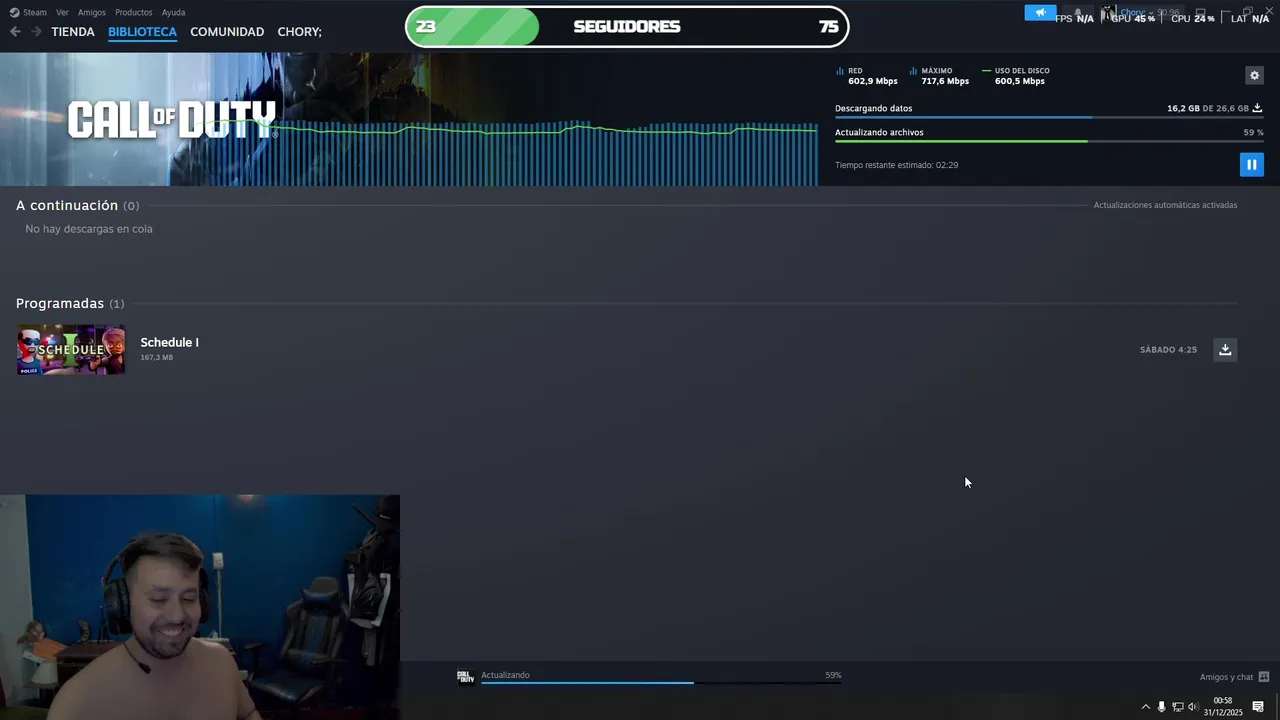Click the 'Programadas' section heading
This screenshot has width=1280, height=720.
click(x=60, y=303)
